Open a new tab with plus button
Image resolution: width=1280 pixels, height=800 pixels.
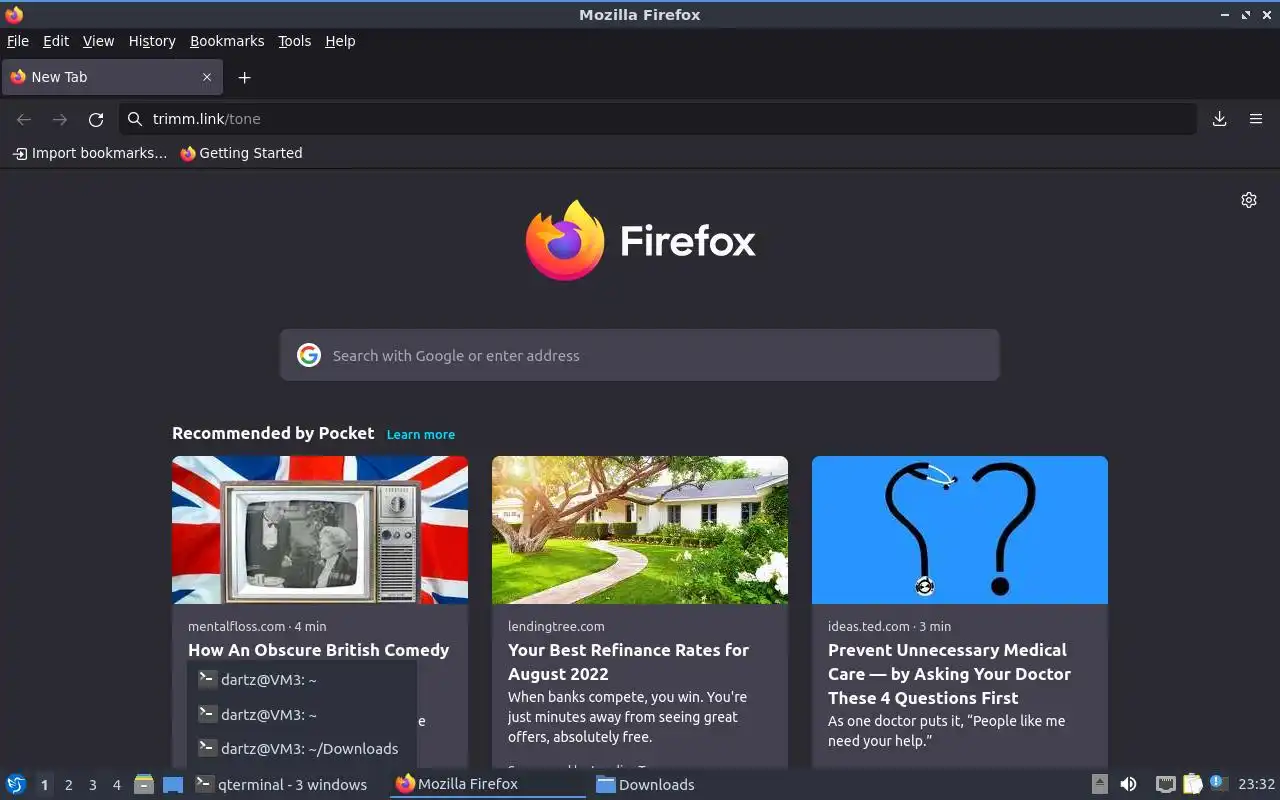244,77
